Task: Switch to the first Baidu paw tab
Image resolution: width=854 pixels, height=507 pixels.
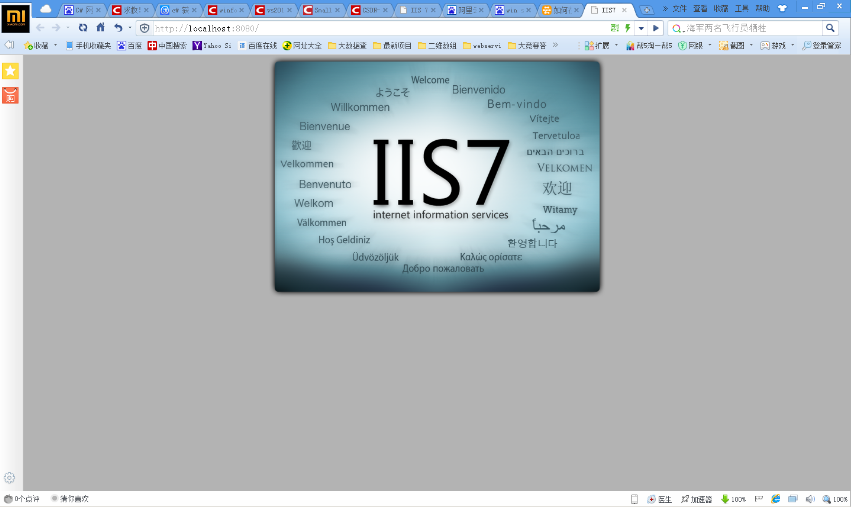Action: (81, 10)
